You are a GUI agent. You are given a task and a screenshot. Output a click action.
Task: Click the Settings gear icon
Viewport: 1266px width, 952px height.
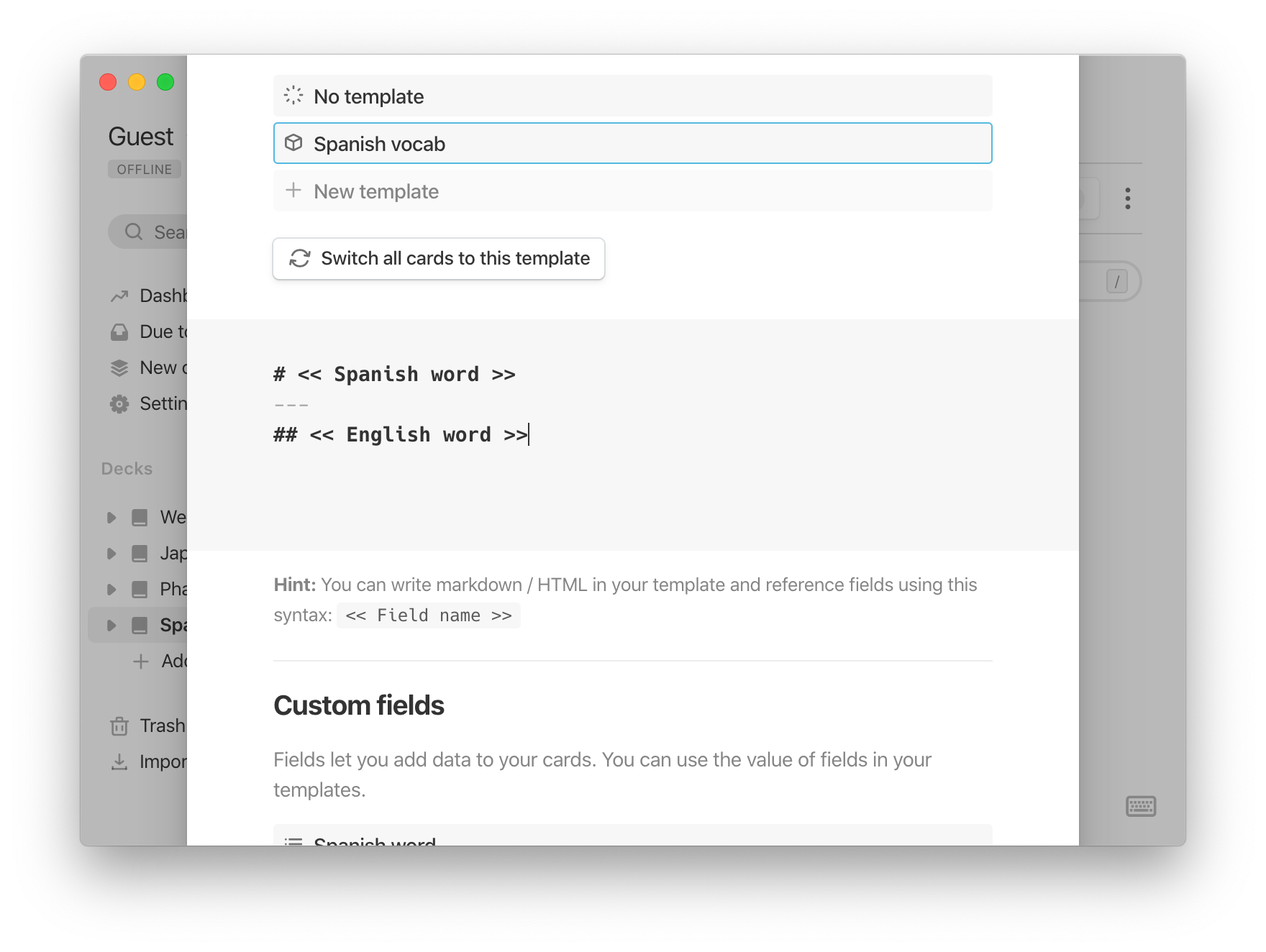coord(119,403)
